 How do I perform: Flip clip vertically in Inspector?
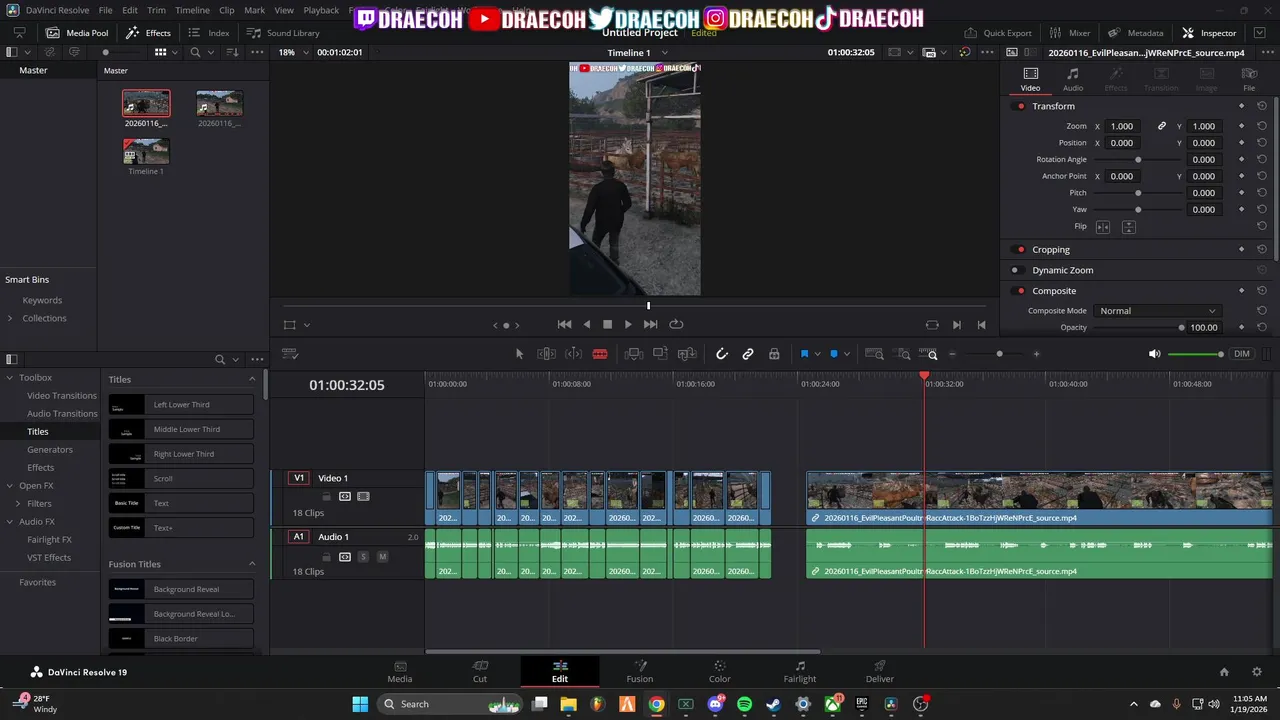coord(1128,227)
